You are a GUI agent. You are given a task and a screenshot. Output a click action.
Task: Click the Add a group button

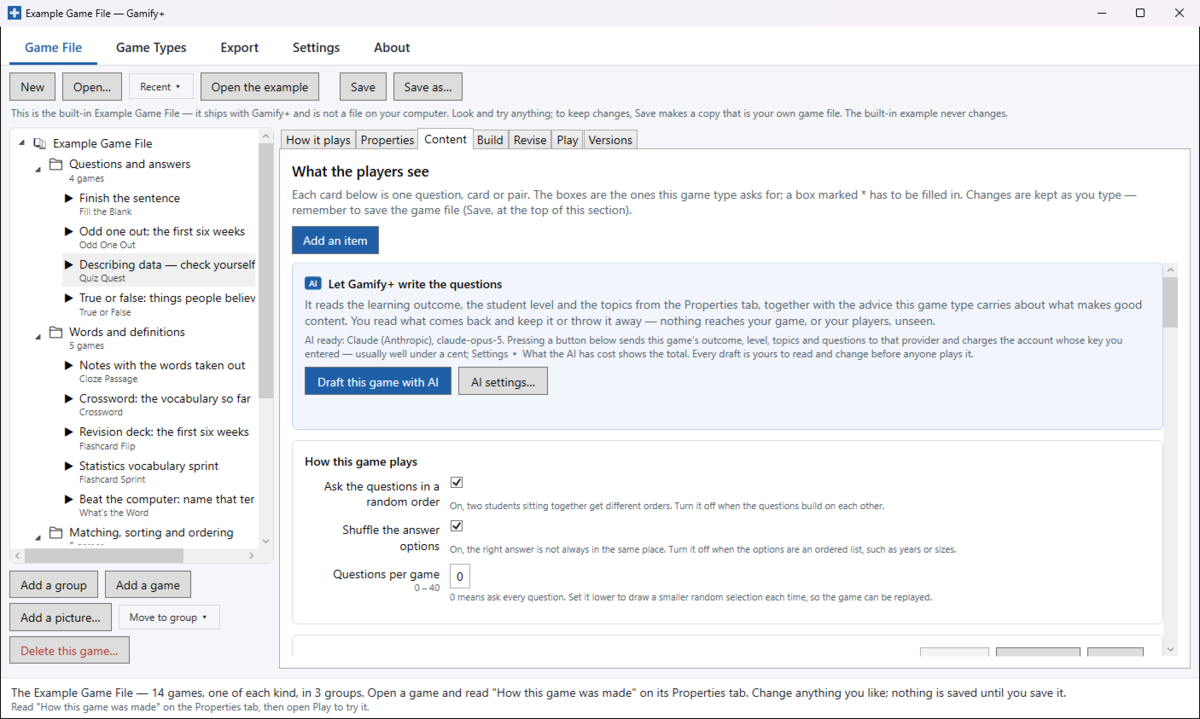pos(54,585)
